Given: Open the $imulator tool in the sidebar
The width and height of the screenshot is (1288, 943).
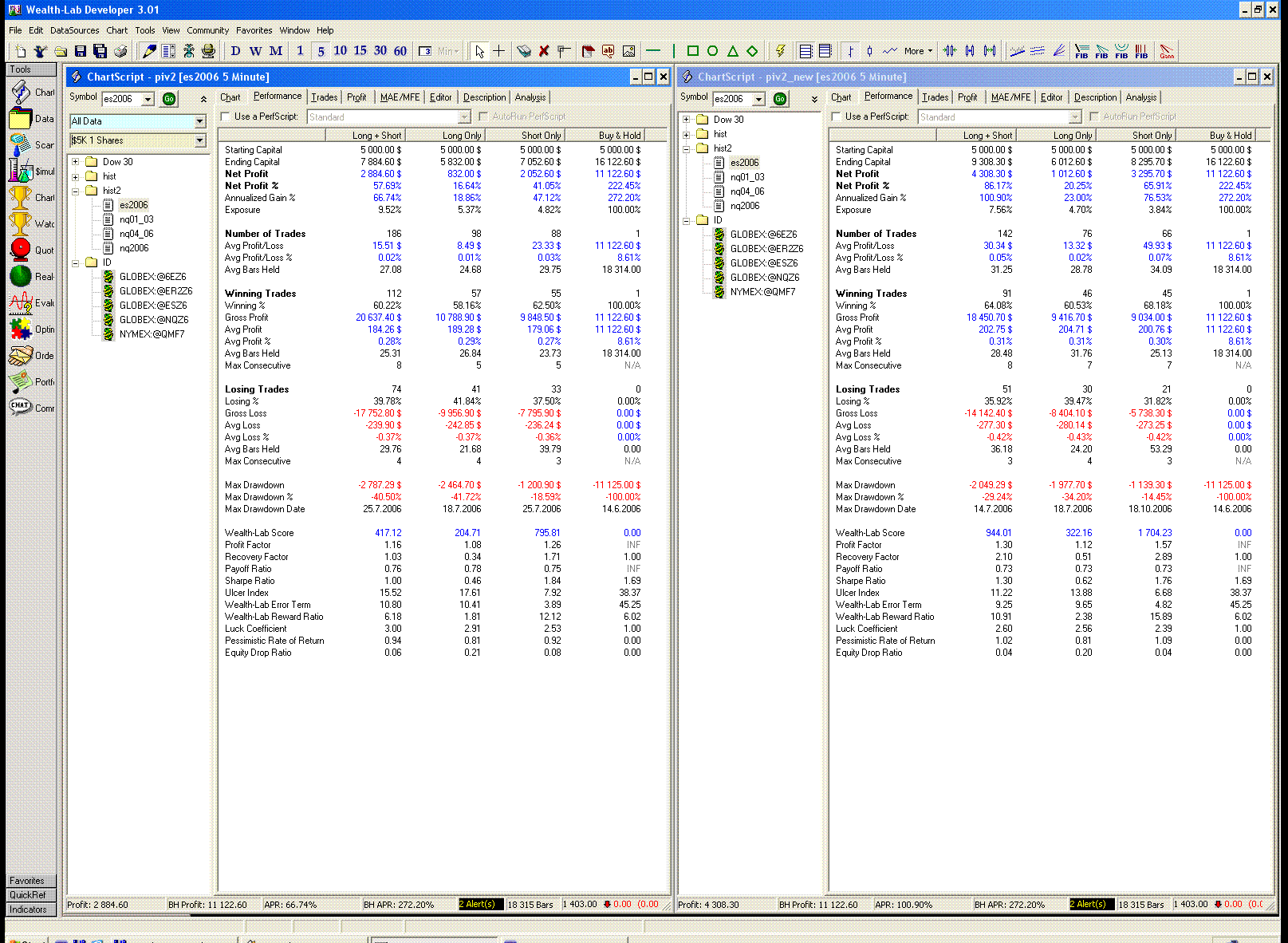Looking at the screenshot, I should 32,172.
